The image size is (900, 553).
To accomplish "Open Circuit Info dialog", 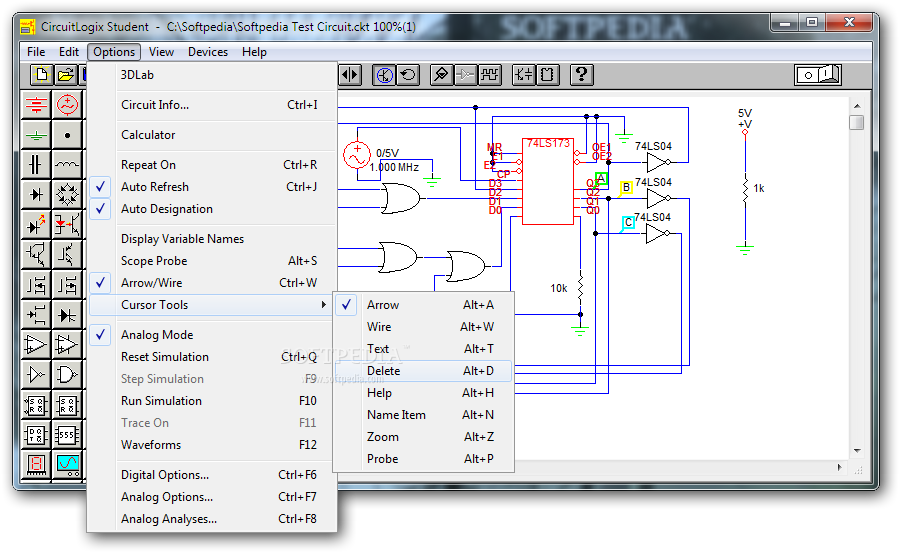I will (212, 105).
